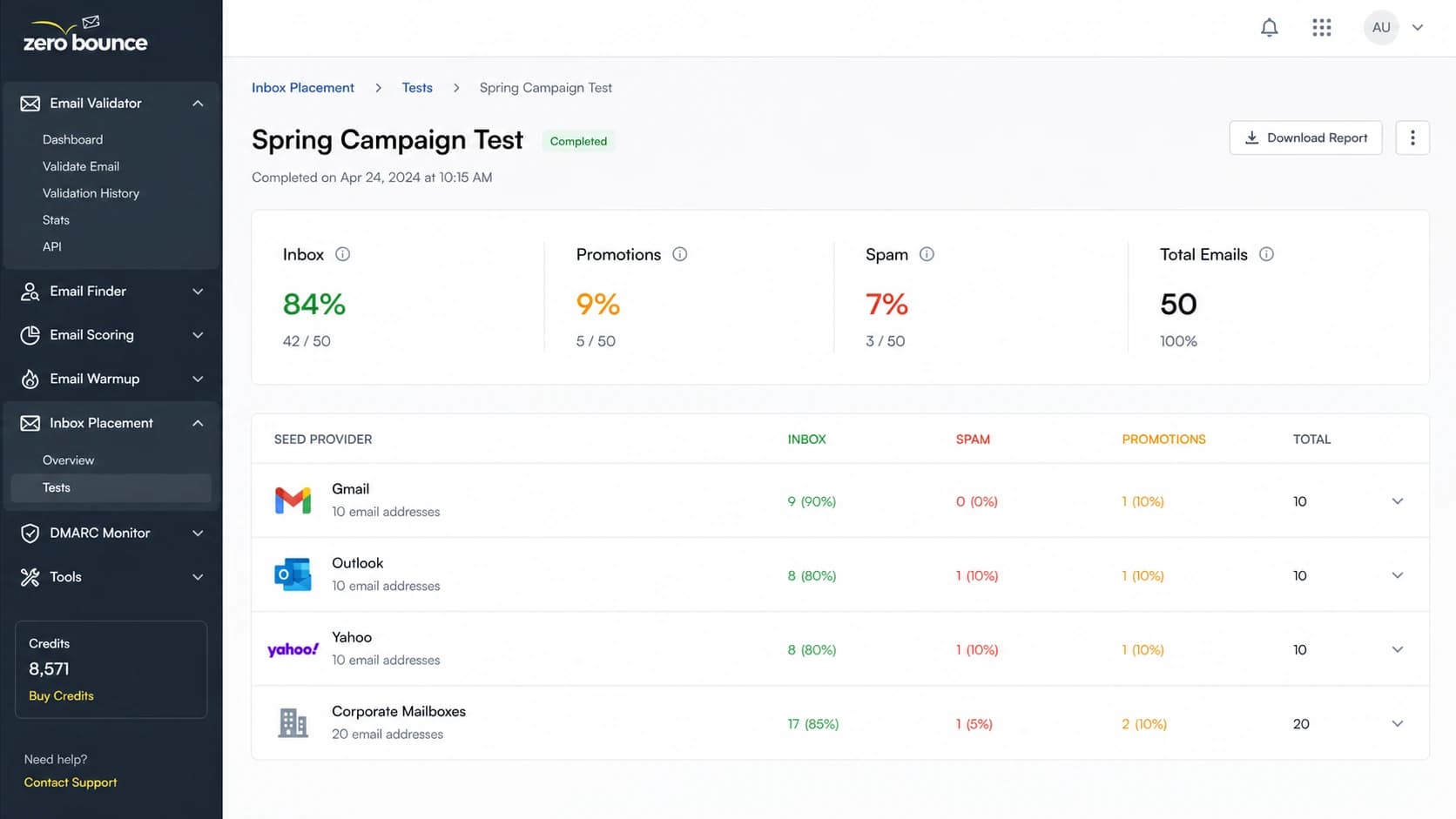This screenshot has width=1456, height=819.
Task: Click Corporate Mailboxes promotions value 2 (10%)
Action: [x=1144, y=723]
